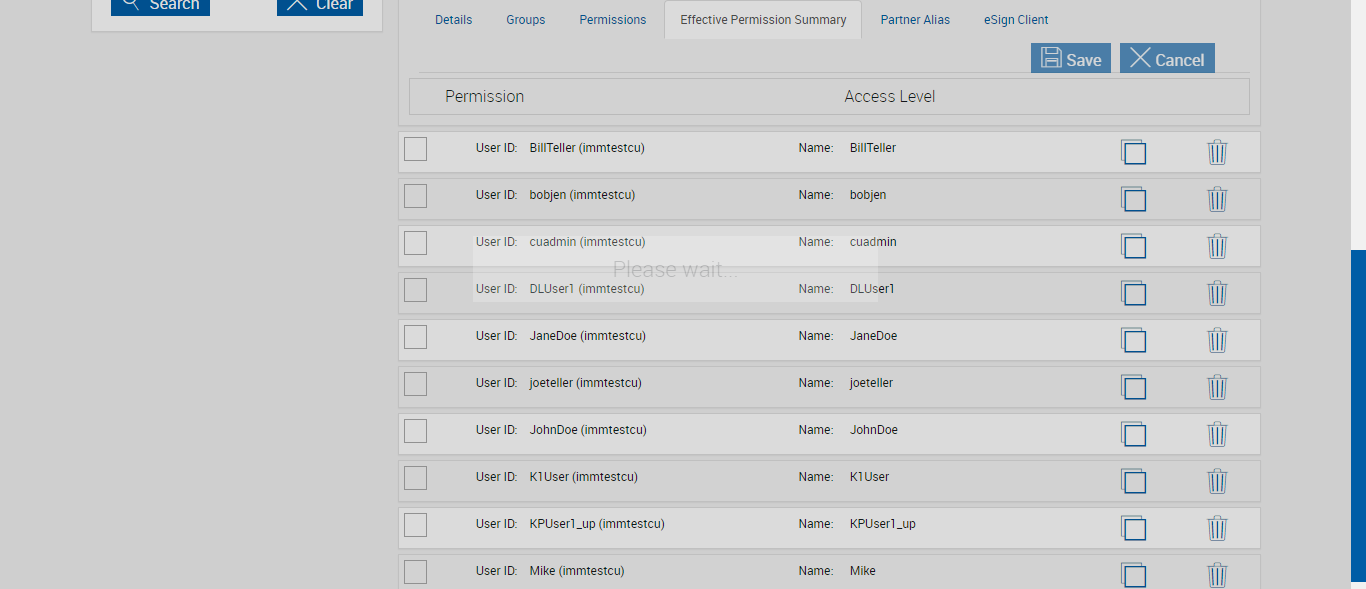Open the Groups tab

point(525,20)
